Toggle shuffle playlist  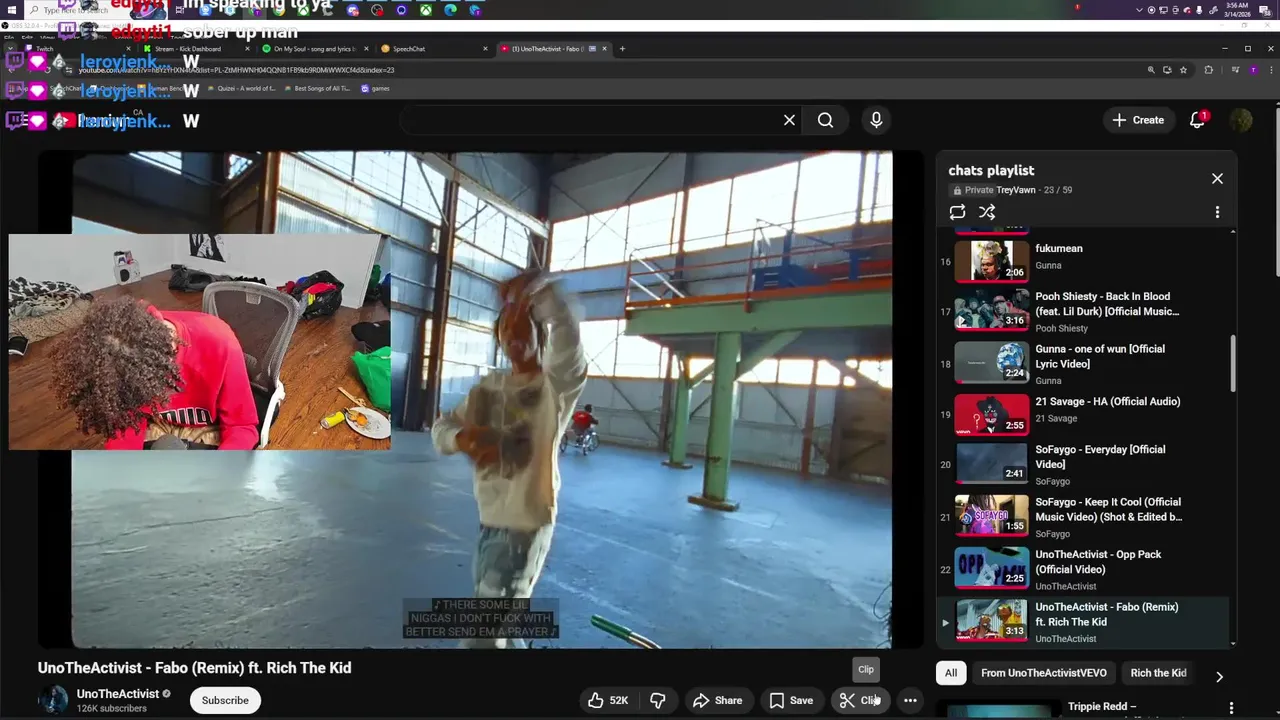coord(987,212)
